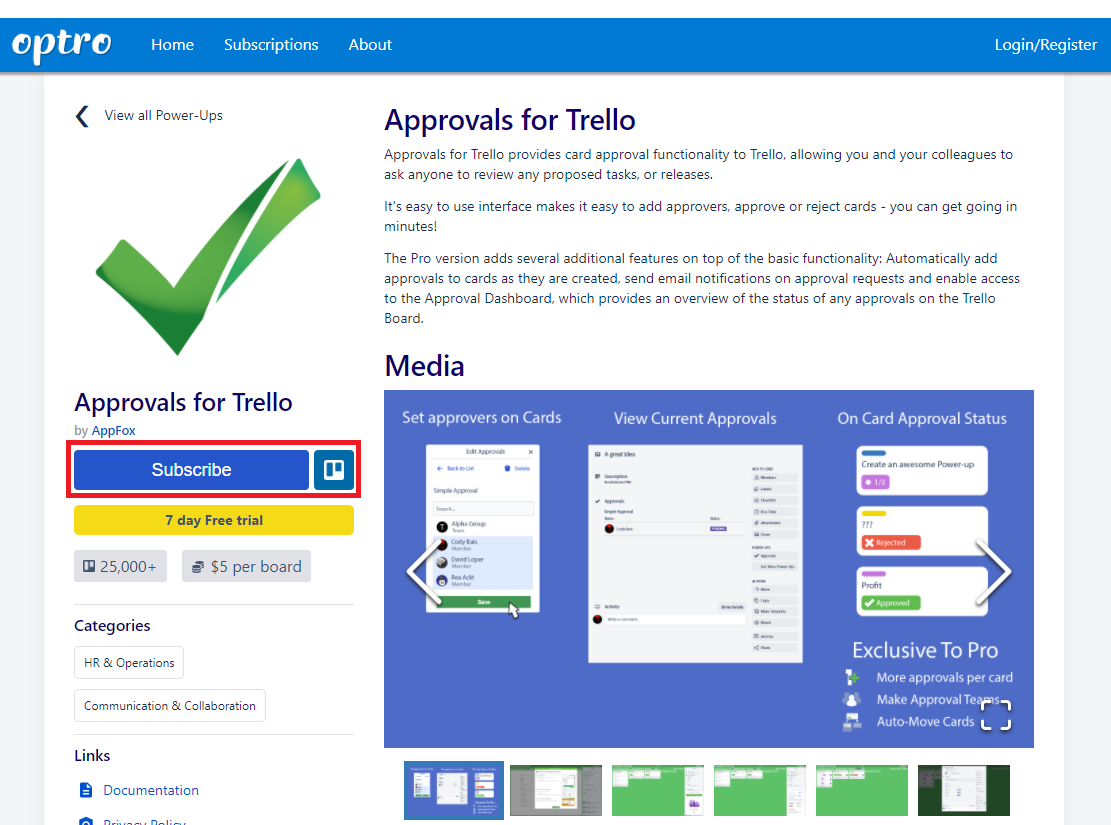Show next media slide arrow

[995, 571]
